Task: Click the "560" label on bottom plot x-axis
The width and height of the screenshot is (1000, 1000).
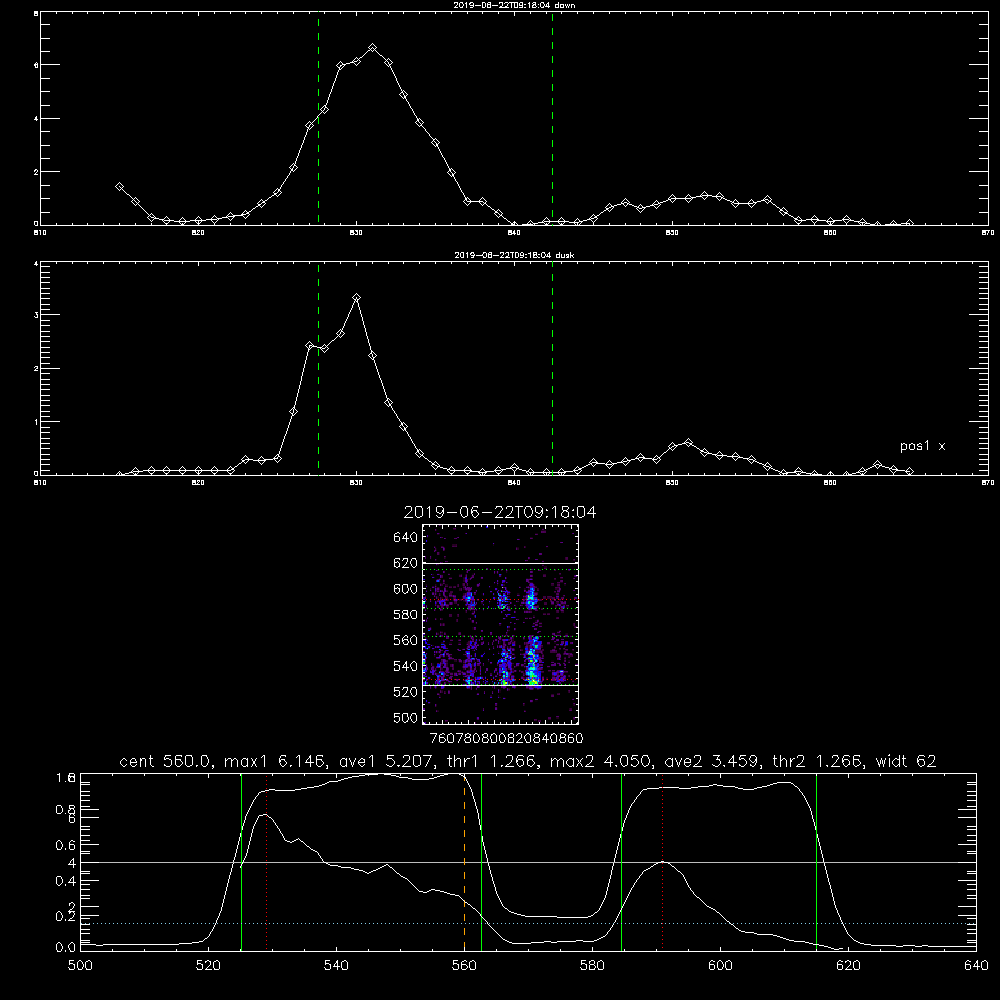Action: click(464, 966)
